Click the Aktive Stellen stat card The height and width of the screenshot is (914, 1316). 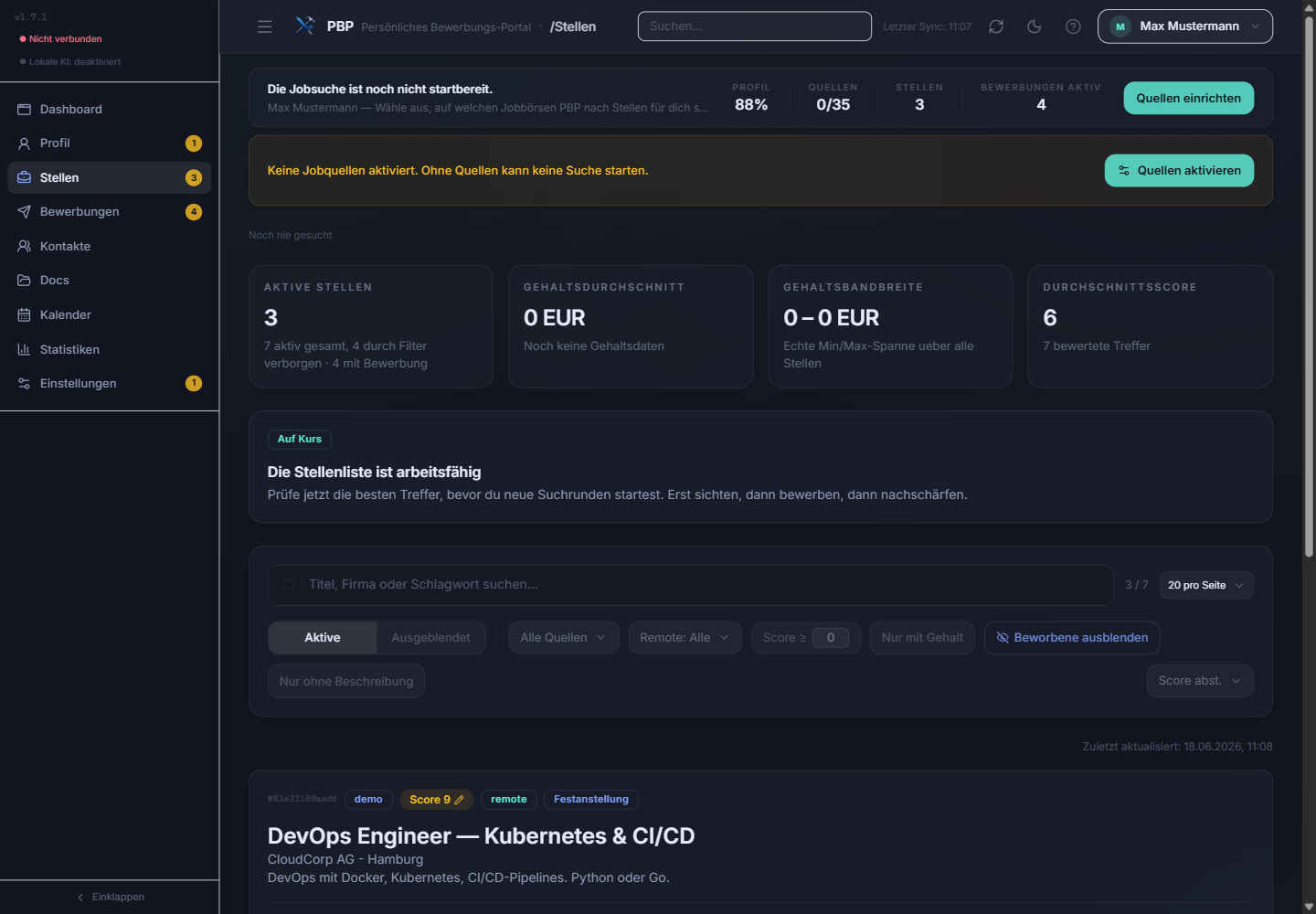pos(371,326)
